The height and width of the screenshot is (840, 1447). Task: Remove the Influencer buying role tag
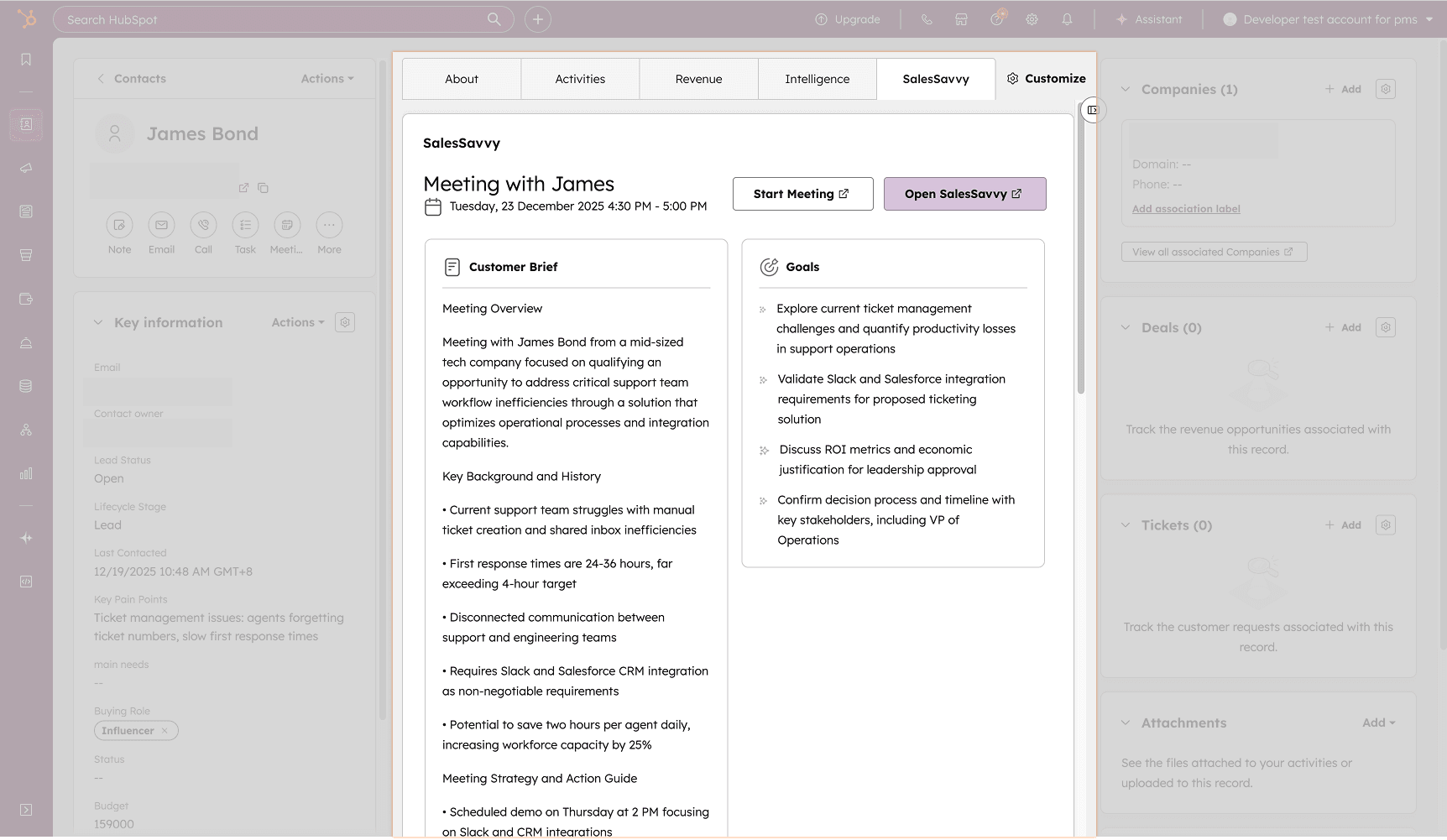pos(165,731)
